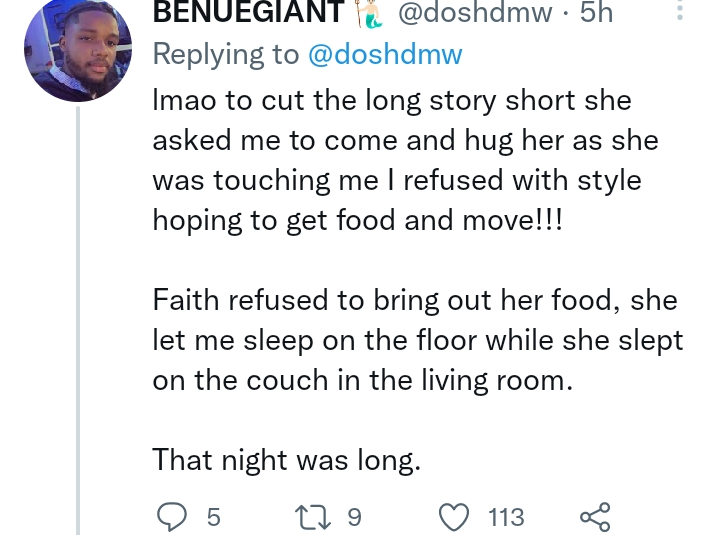Select the 'Faith refused to bring out' paragraph
The width and height of the screenshot is (720, 535).
(418, 340)
